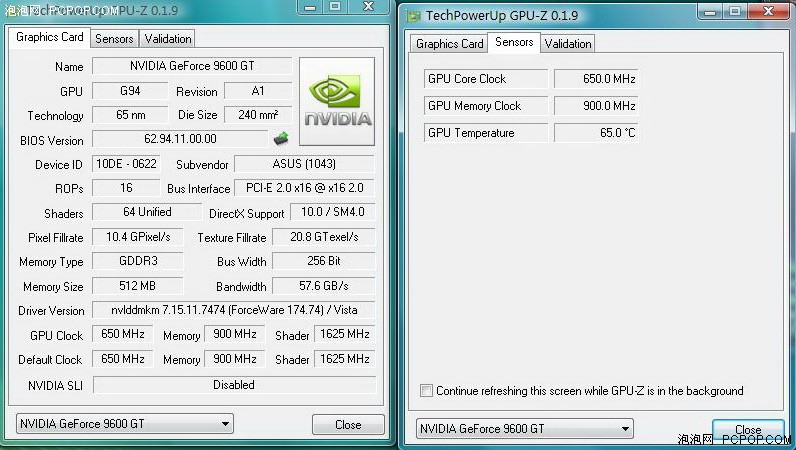Open Validation tab in right window

[x=568, y=44]
